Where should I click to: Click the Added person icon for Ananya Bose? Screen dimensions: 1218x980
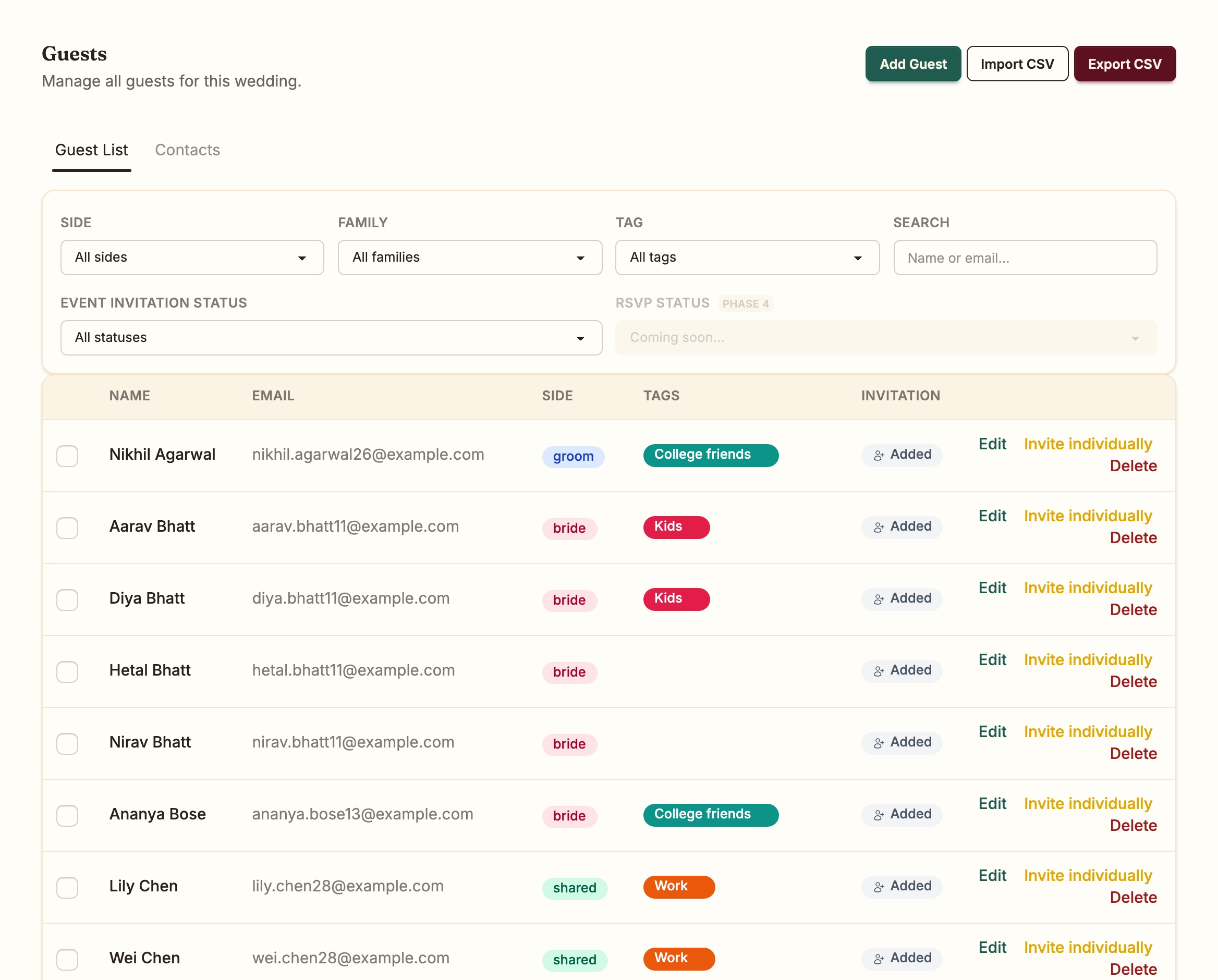(879, 815)
